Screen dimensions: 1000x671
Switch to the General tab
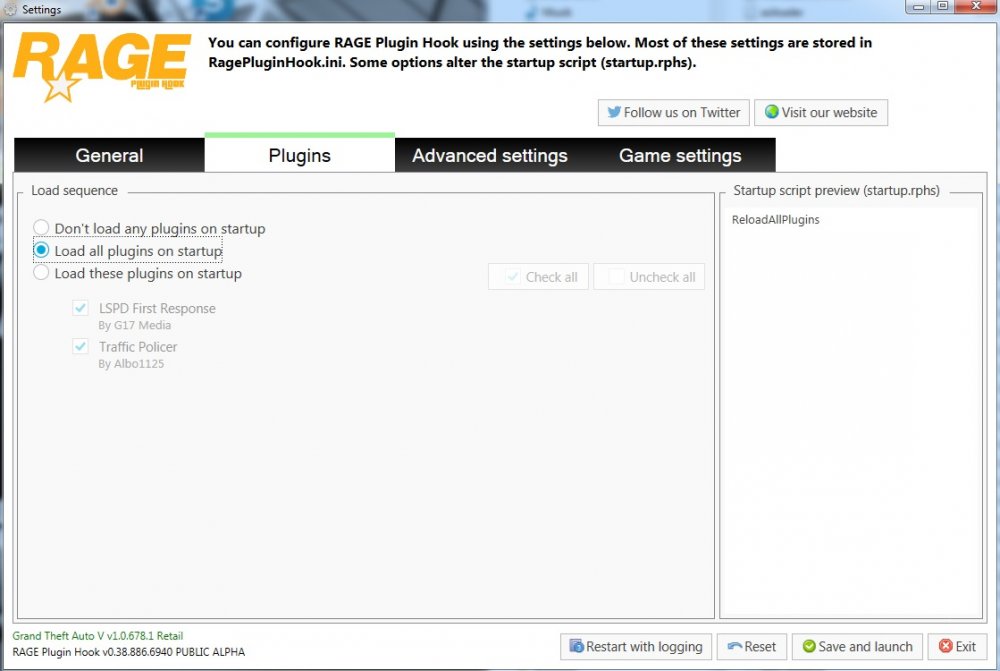tap(109, 155)
